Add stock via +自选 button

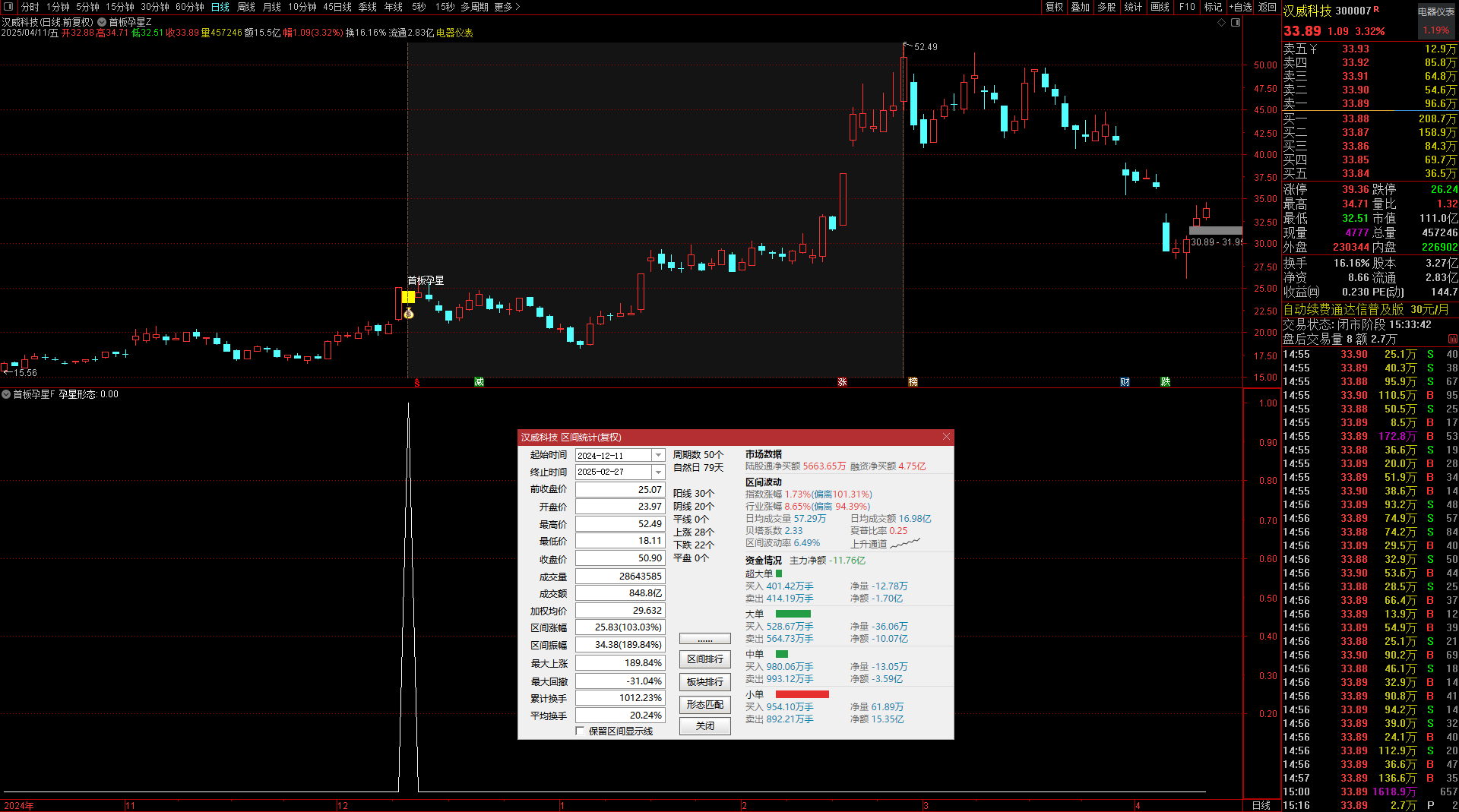[1241, 7]
